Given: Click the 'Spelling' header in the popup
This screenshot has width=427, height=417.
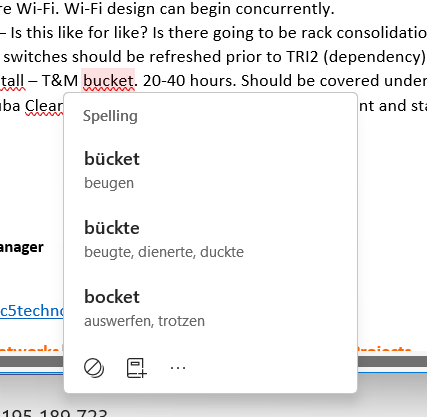Looking at the screenshot, I should pyautogui.click(x=110, y=116).
